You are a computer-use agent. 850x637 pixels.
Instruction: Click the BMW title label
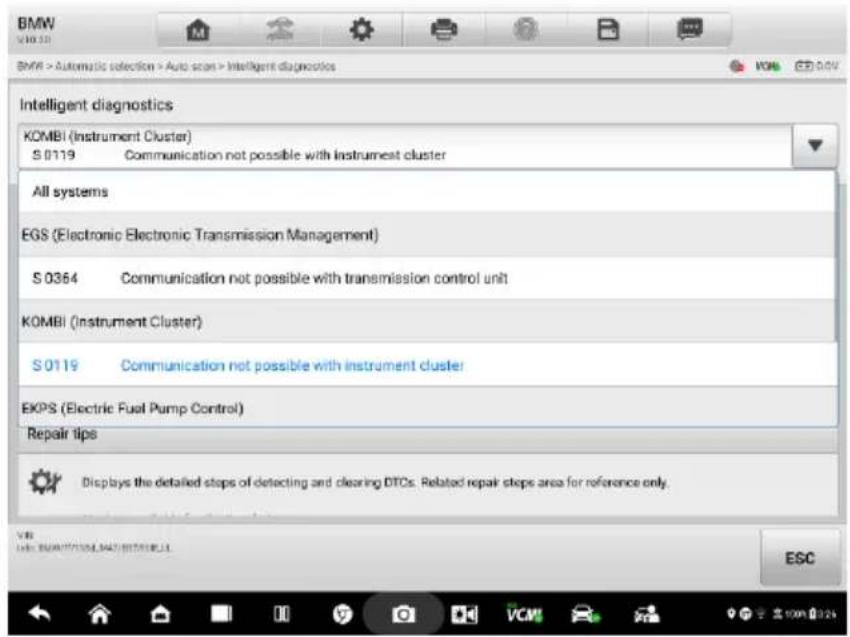pos(36,23)
